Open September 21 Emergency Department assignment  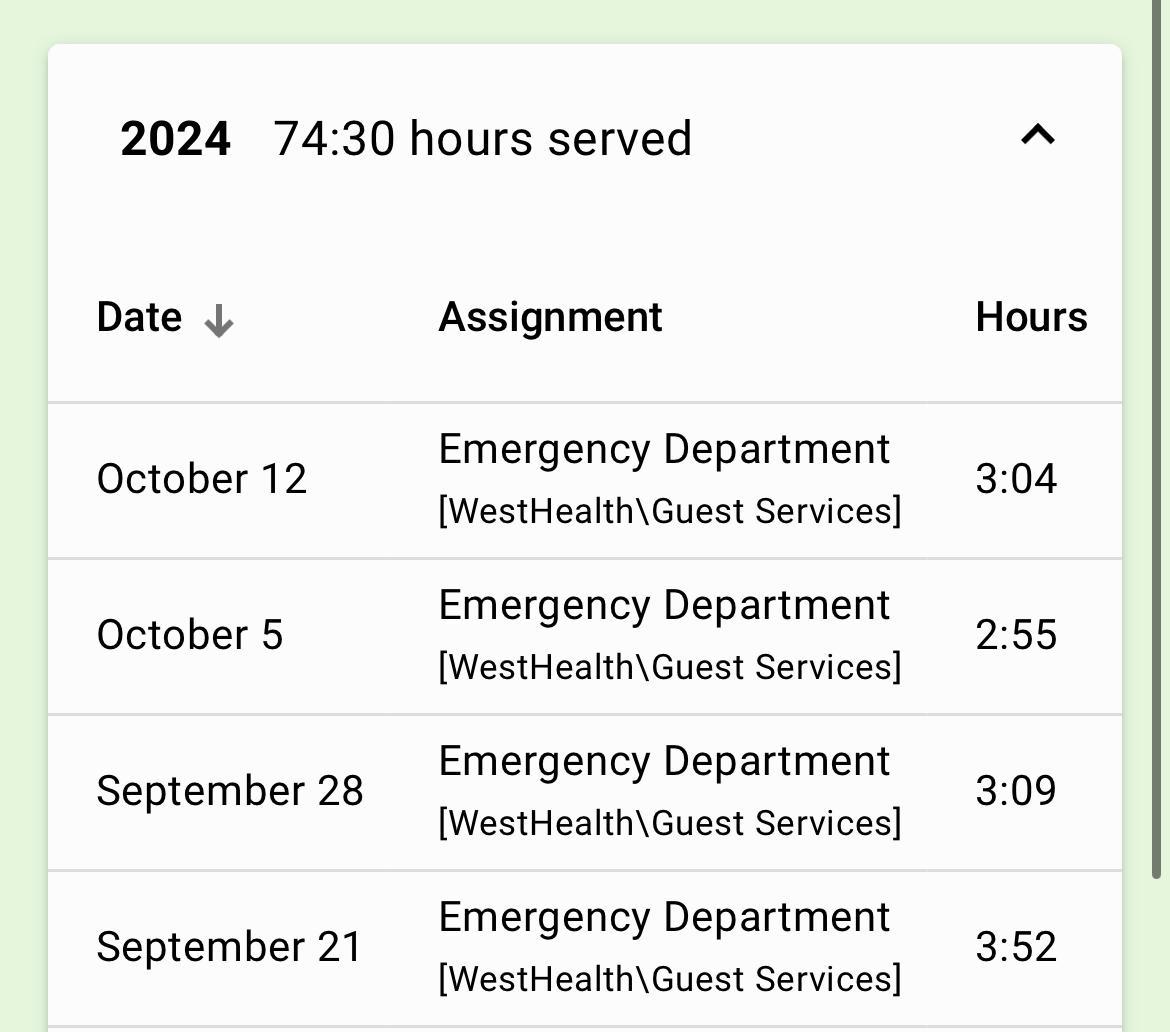664,918
